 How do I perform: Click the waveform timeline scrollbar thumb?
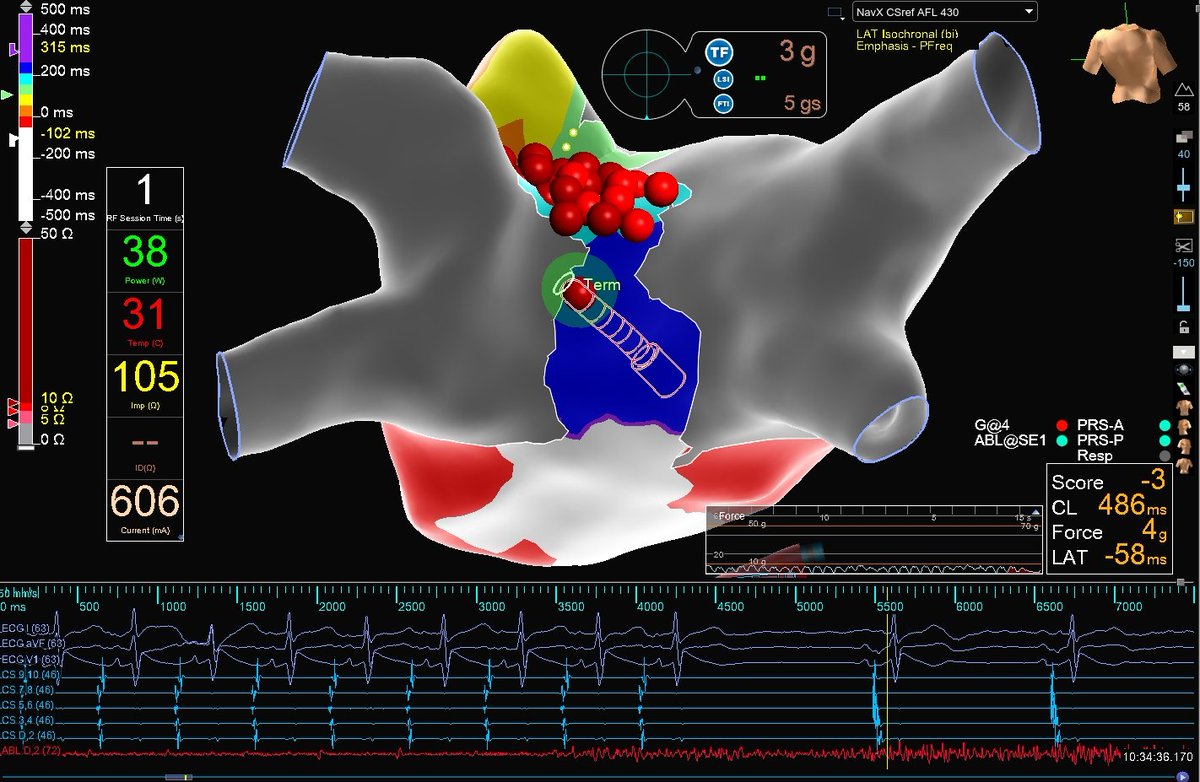[x=180, y=775]
